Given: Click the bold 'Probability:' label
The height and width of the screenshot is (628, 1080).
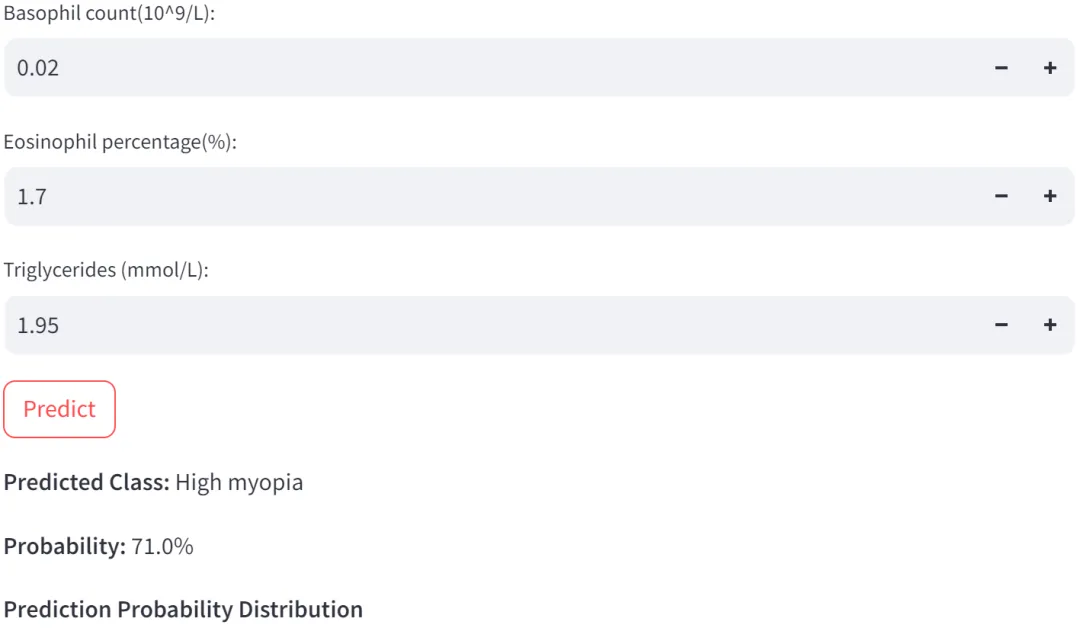Looking at the screenshot, I should [65, 546].
